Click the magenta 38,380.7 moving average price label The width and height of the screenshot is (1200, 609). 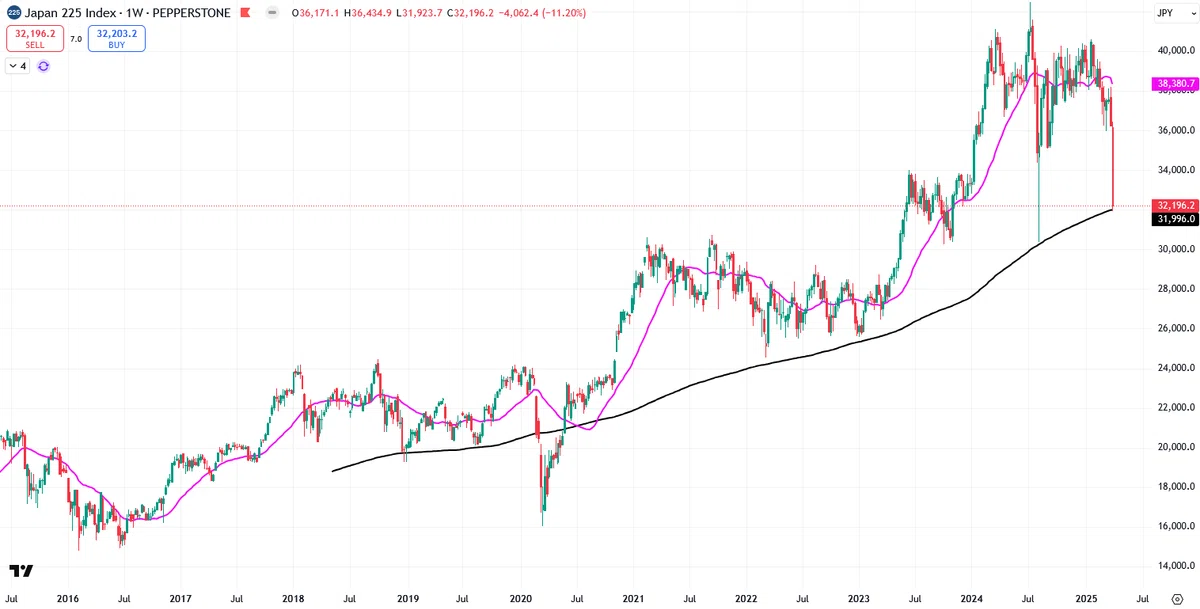(x=1176, y=83)
